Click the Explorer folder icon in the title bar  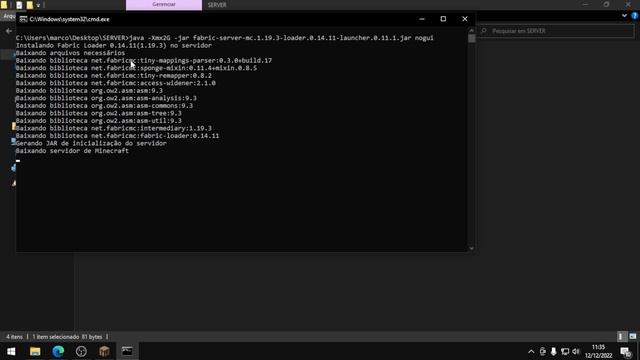click(x=4, y=5)
